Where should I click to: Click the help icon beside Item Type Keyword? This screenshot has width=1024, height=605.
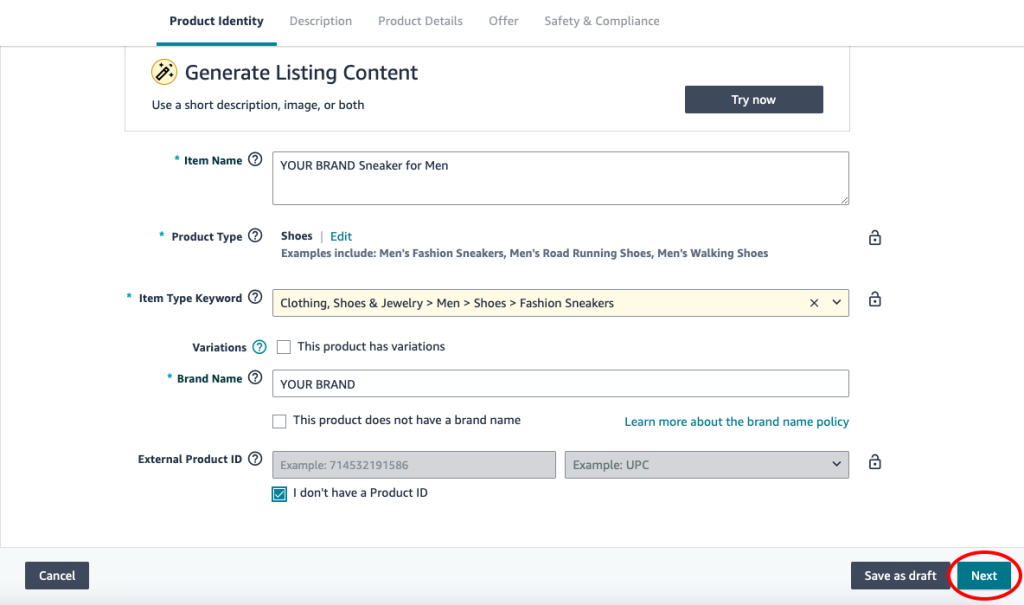coord(255,298)
